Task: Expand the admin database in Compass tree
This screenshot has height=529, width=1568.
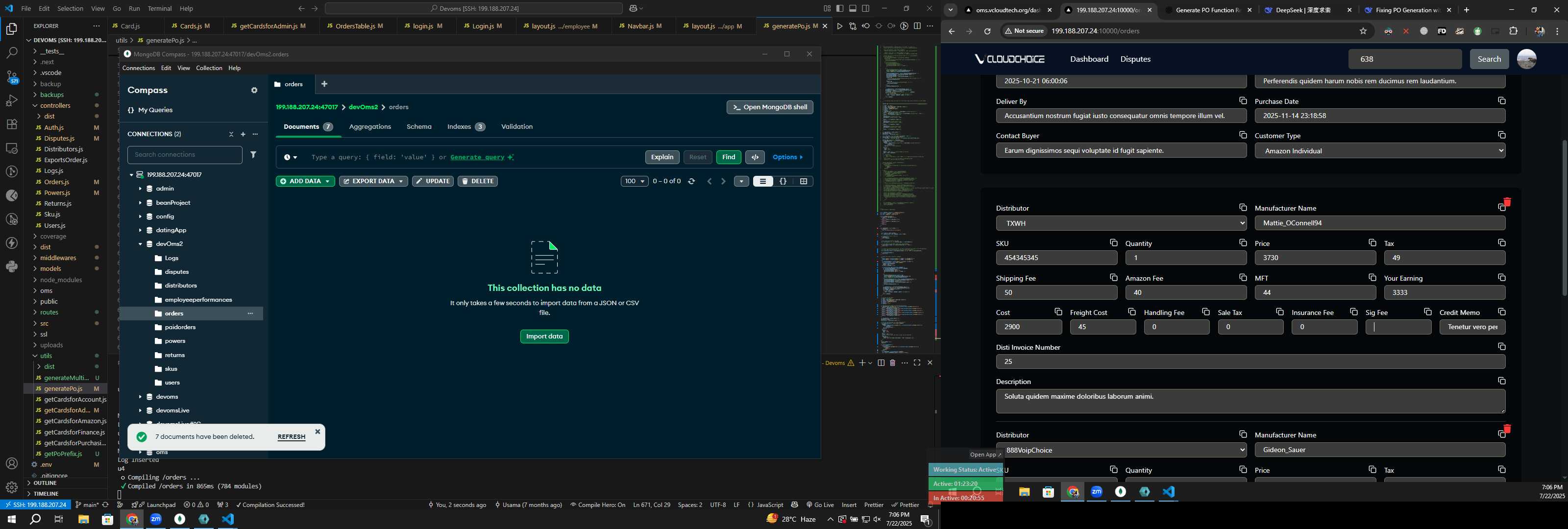Action: [x=140, y=189]
